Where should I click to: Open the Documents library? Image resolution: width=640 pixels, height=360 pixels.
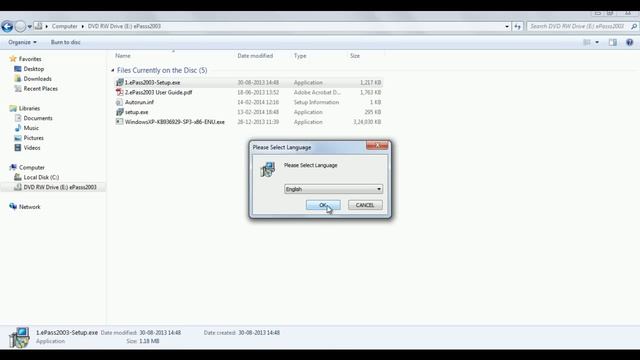coord(38,118)
